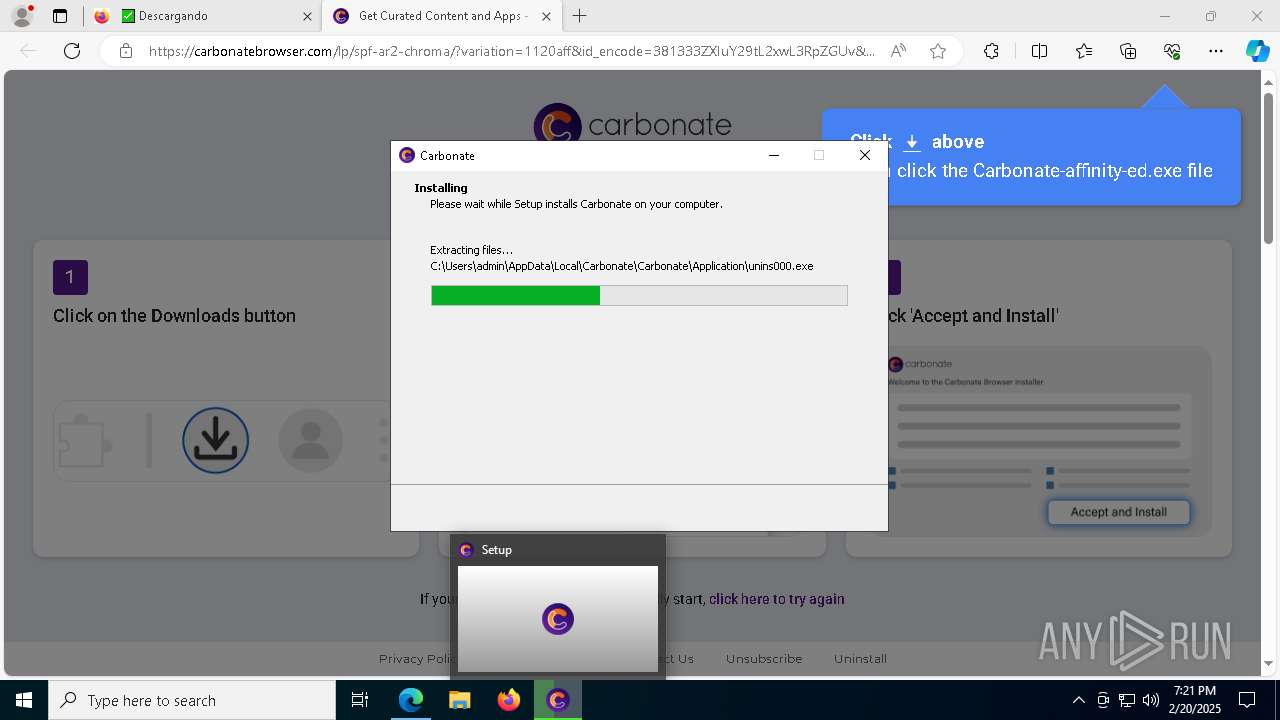Open the Edge tab actions menu icon
The height and width of the screenshot is (720, 1280).
[60, 16]
